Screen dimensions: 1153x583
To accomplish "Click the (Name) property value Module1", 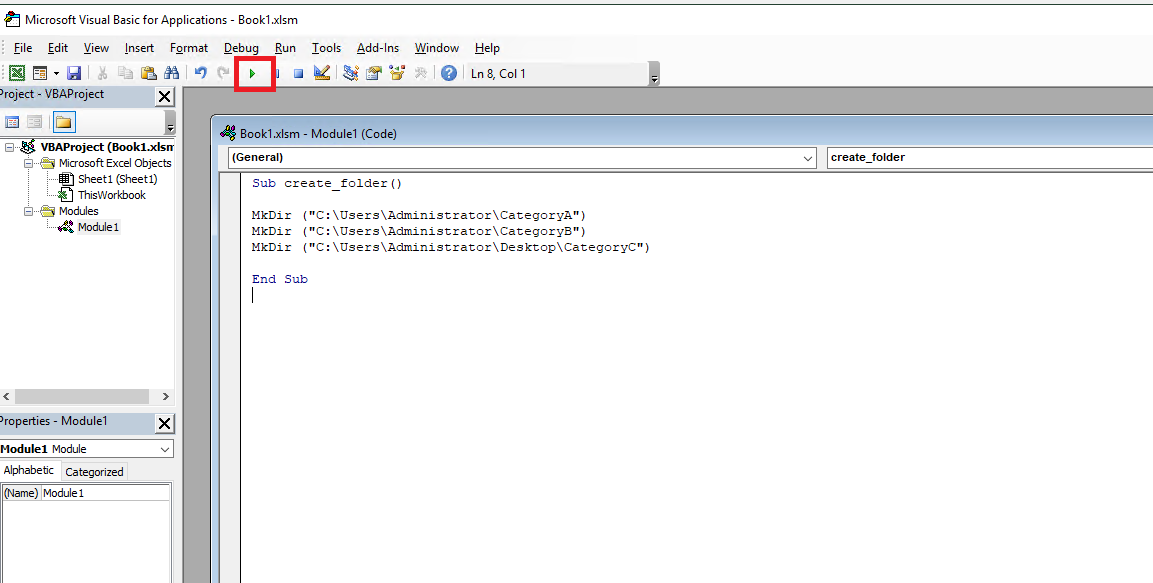I will pyautogui.click(x=105, y=493).
